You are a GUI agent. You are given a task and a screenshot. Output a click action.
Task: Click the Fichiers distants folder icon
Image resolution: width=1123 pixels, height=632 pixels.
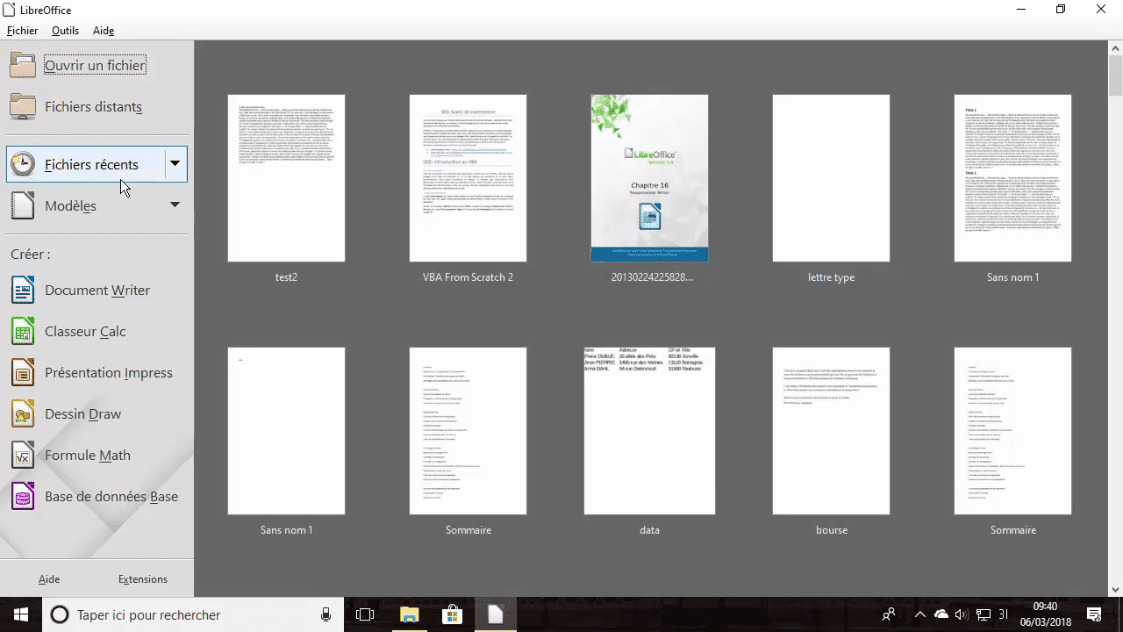(22, 107)
